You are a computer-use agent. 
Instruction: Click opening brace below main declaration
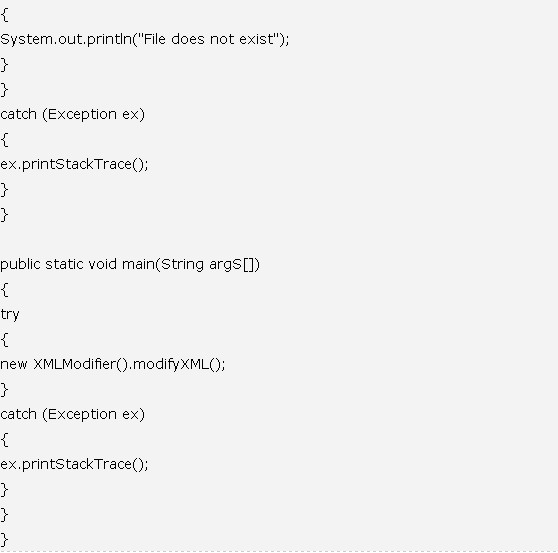pos(5,290)
